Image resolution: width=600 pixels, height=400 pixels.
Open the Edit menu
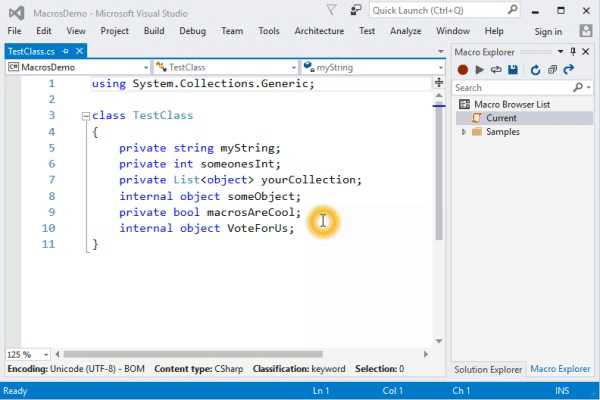point(44,31)
